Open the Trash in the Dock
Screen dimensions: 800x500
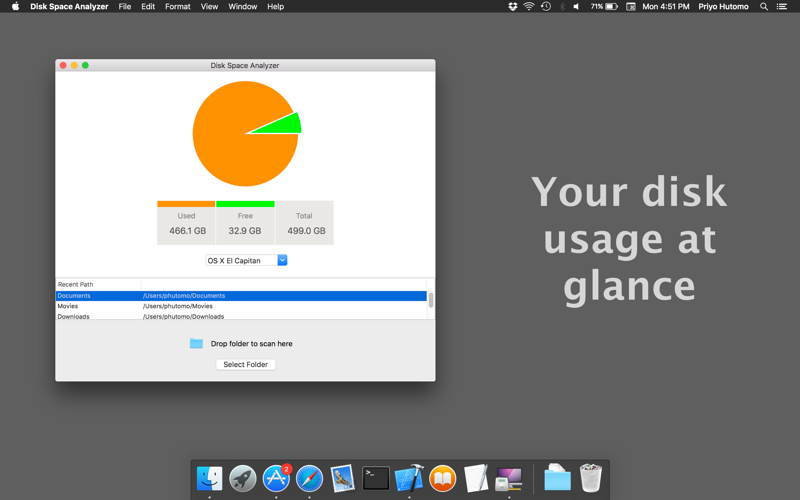tap(591, 478)
